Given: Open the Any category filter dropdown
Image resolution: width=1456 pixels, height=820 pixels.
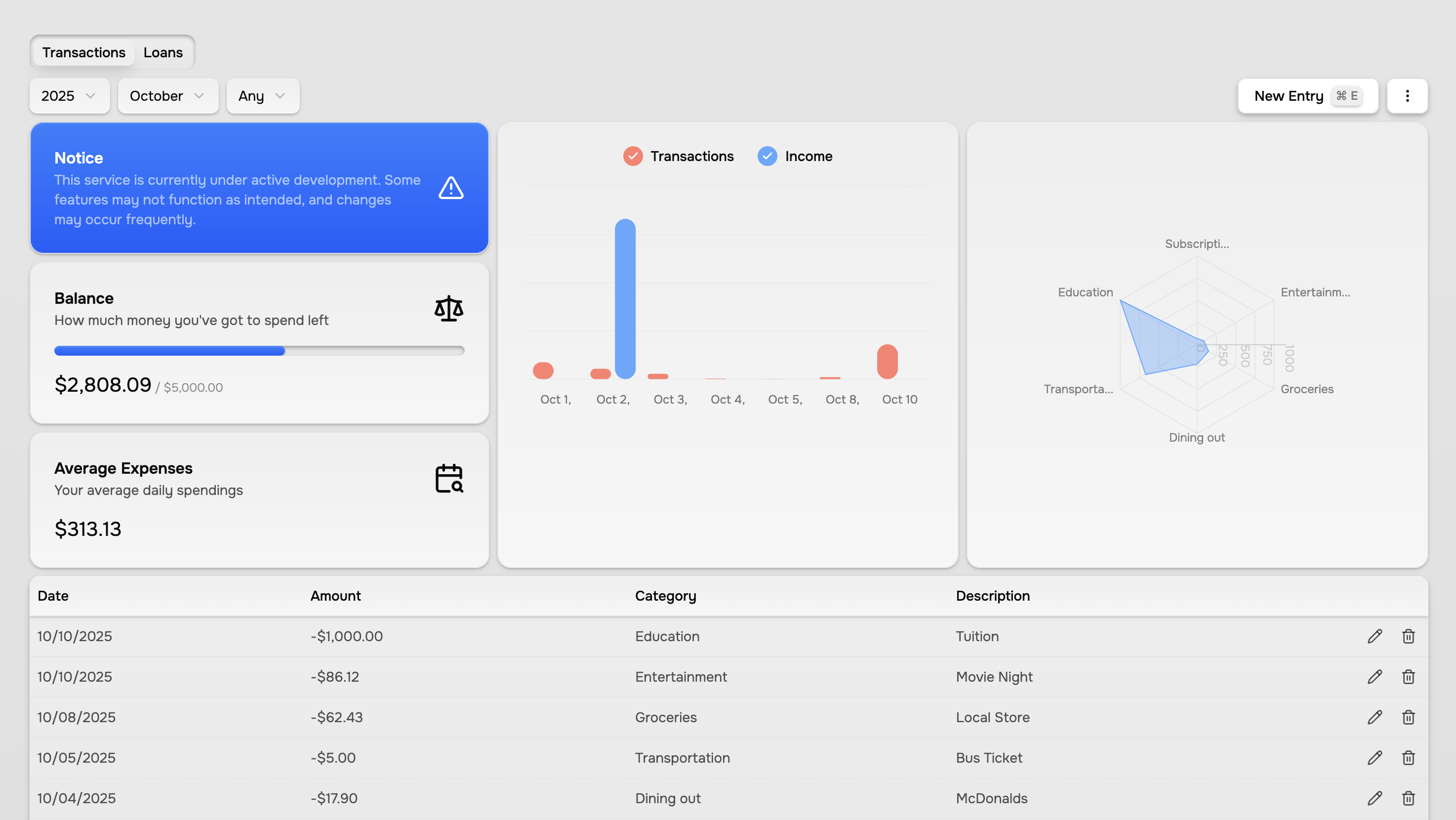Looking at the screenshot, I should (x=262, y=96).
